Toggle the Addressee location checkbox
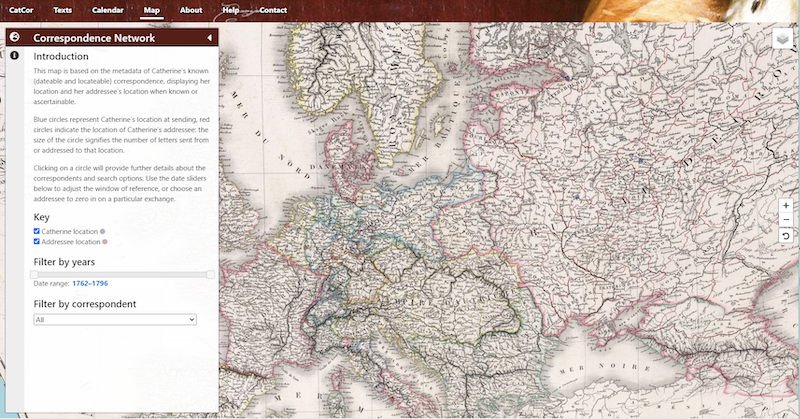This screenshot has height=419, width=800. click(37, 241)
